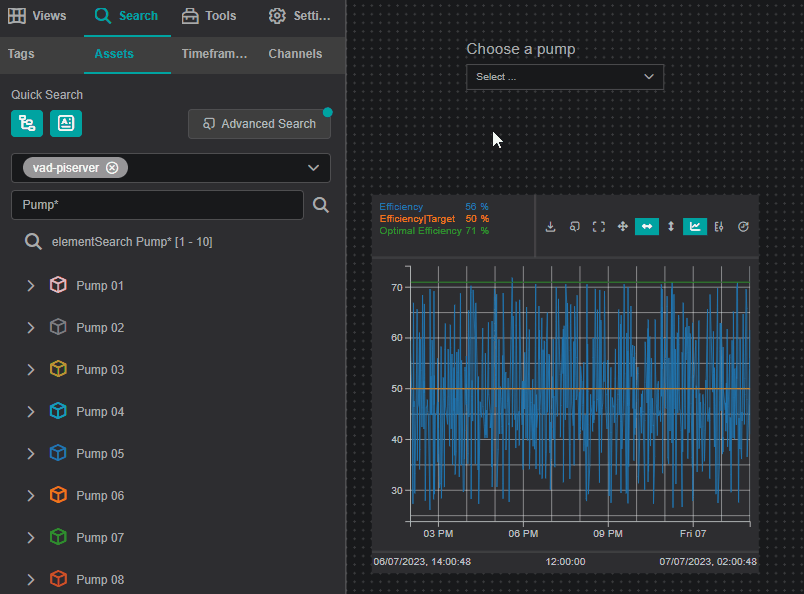Click the Fri 07 time axis label

pyautogui.click(x=693, y=533)
